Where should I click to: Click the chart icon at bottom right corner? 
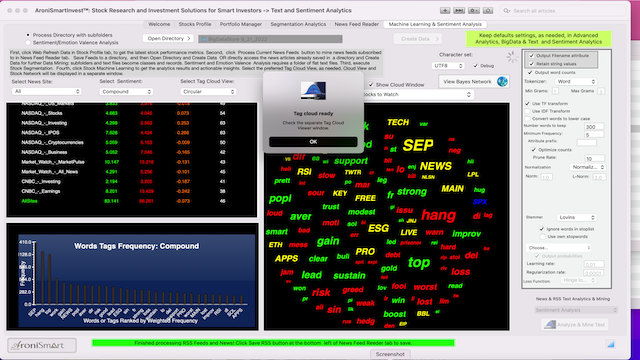[611, 344]
